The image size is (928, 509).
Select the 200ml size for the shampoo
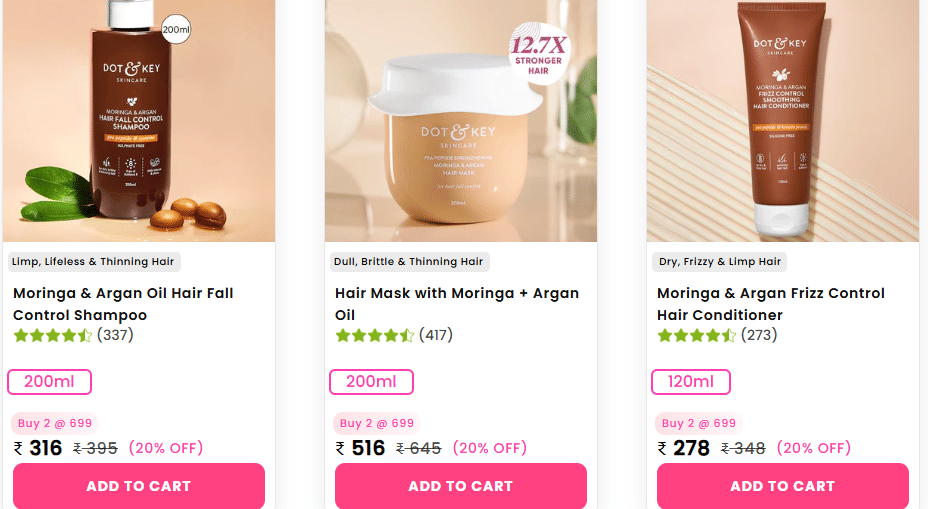[49, 382]
